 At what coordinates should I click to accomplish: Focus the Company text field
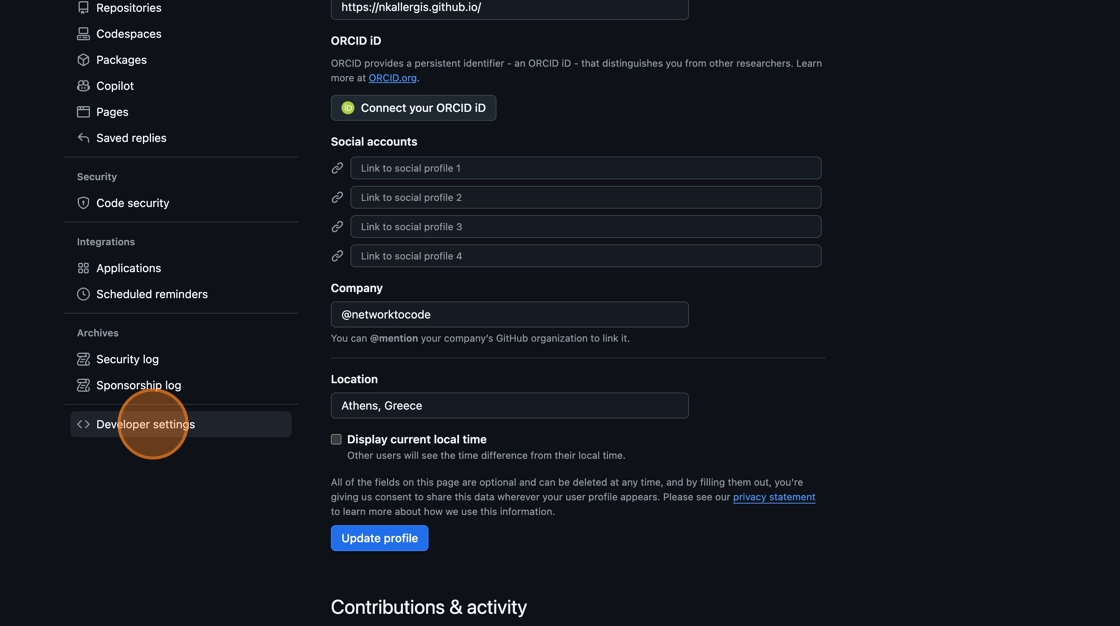pos(509,314)
